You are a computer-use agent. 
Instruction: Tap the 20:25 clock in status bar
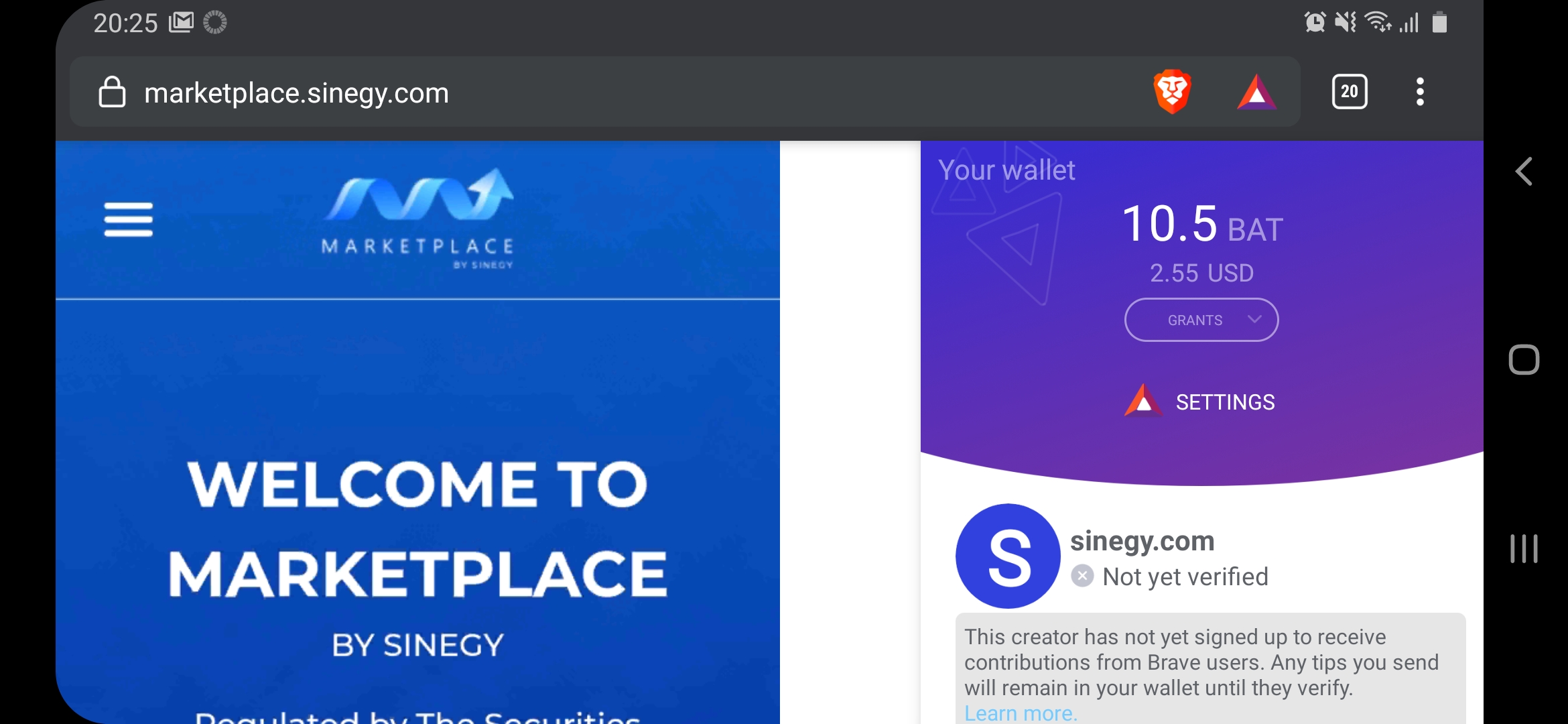tap(125, 23)
